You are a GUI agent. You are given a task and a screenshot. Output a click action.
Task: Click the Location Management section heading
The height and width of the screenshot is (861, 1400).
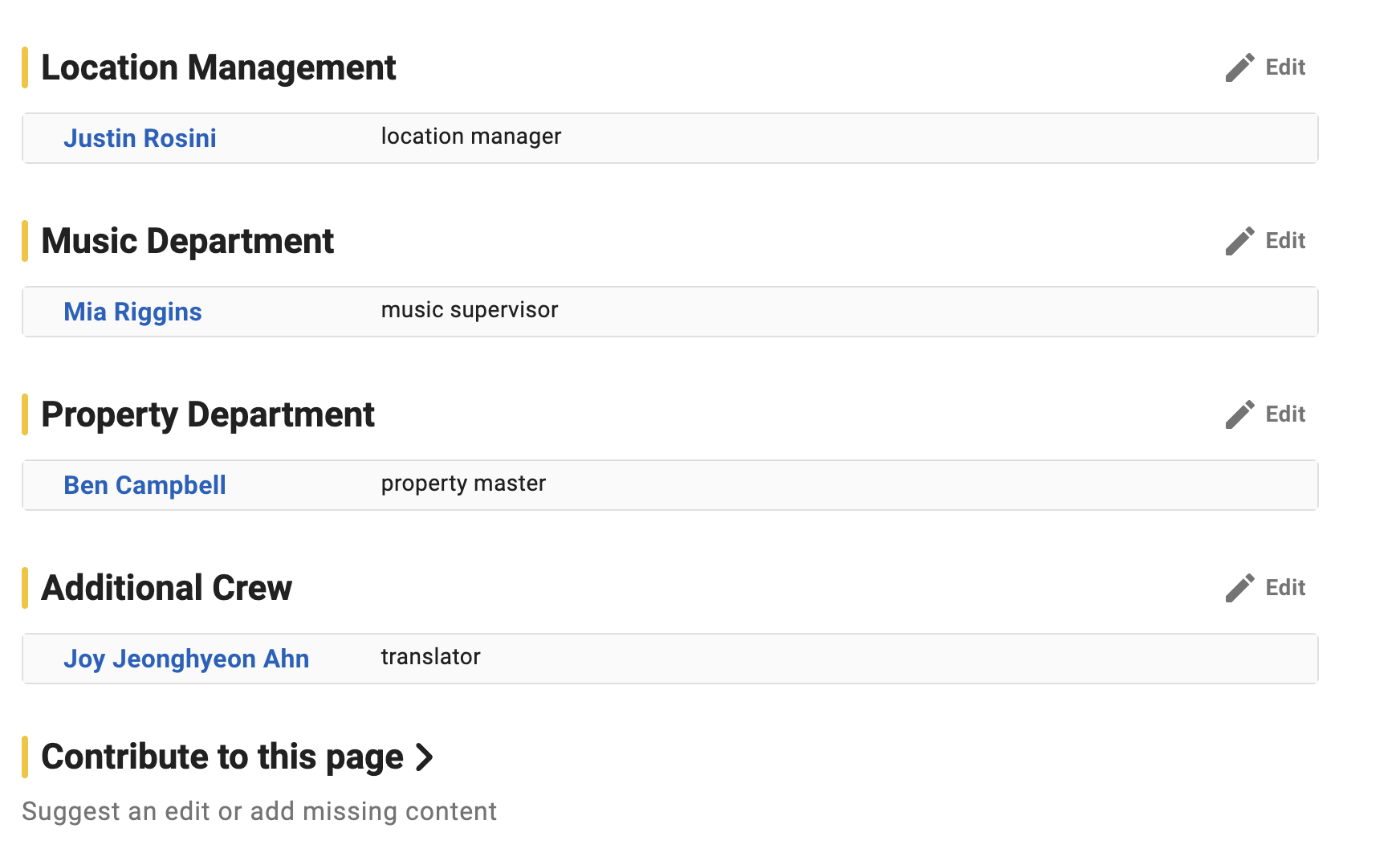click(x=218, y=67)
